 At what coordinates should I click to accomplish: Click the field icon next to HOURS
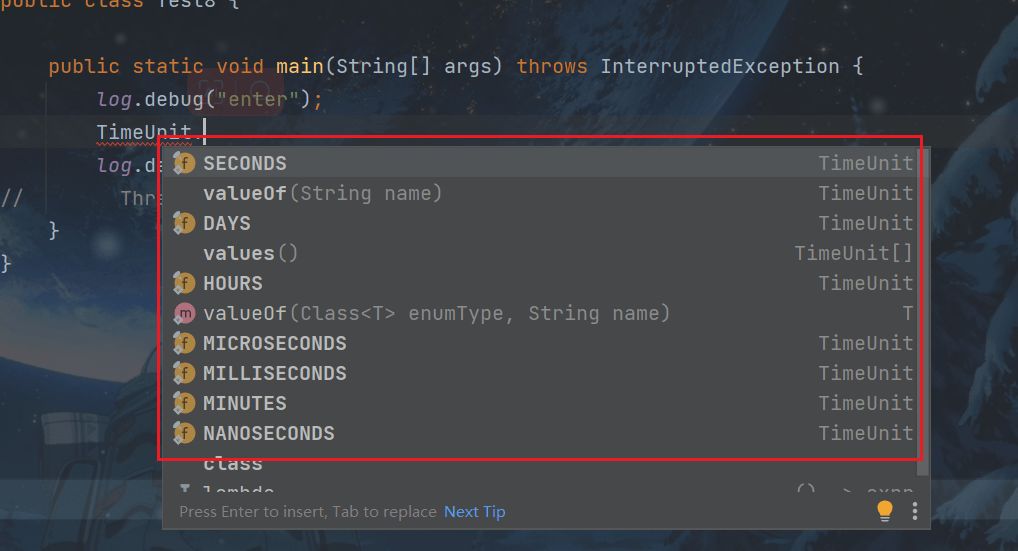pos(184,283)
